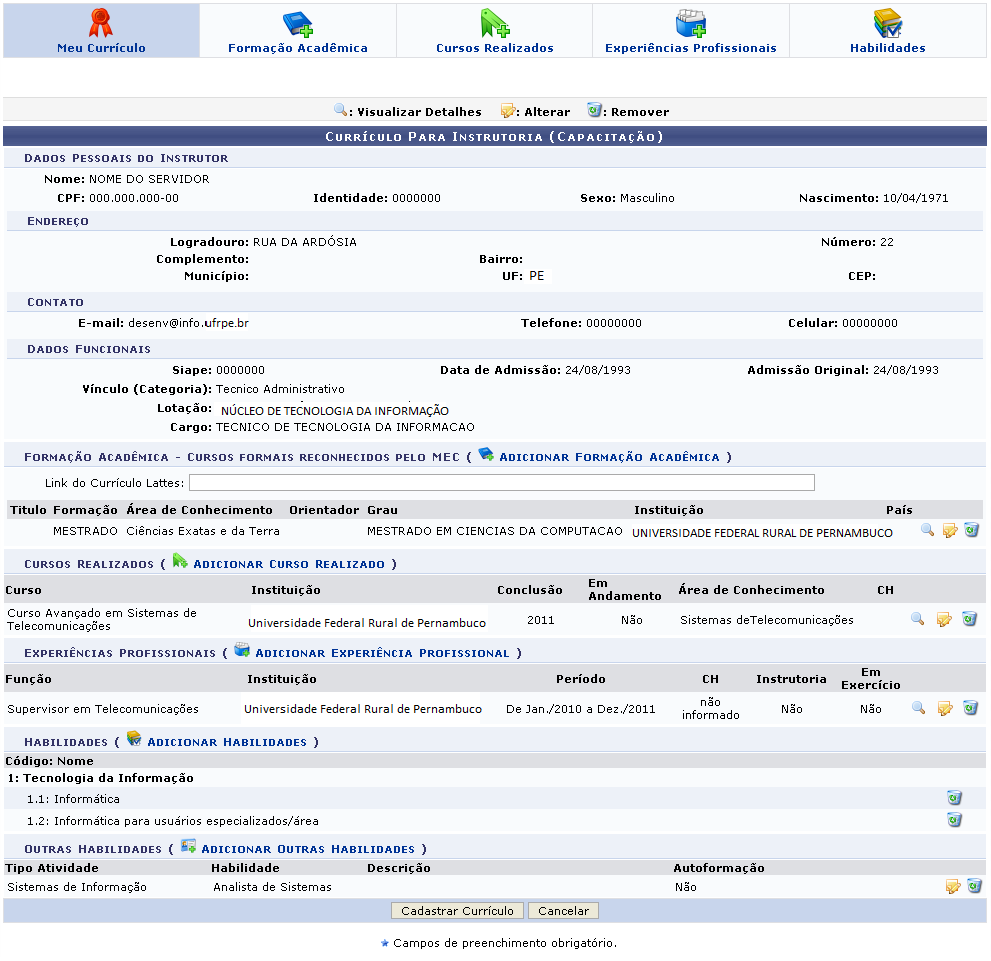The width and height of the screenshot is (991, 961).
Task: Remove the Mestrado academic formation row
Action: [971, 531]
